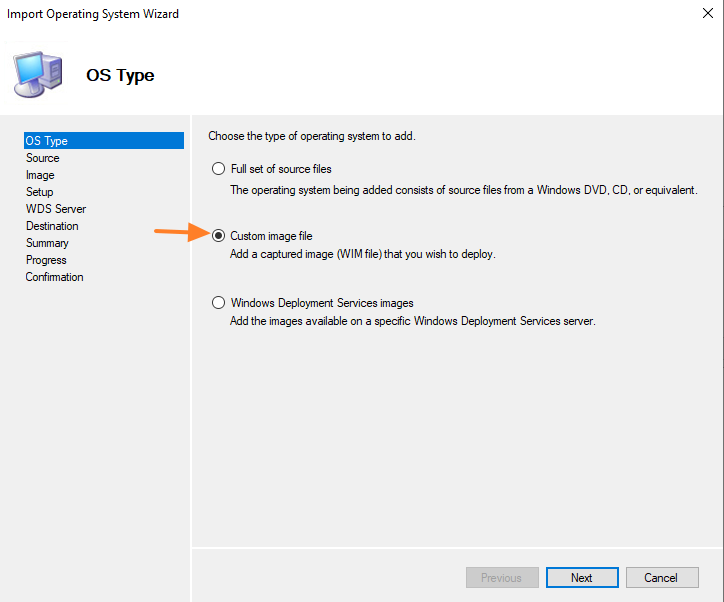Select the Progress step in sidebar
The image size is (724, 602).
(46, 260)
